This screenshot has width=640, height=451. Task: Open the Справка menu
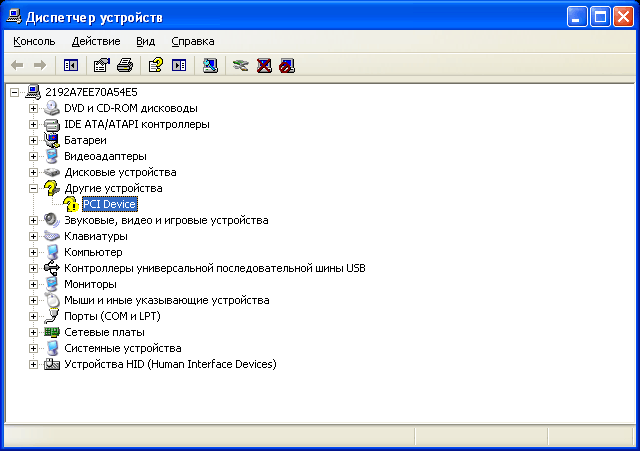click(x=193, y=41)
